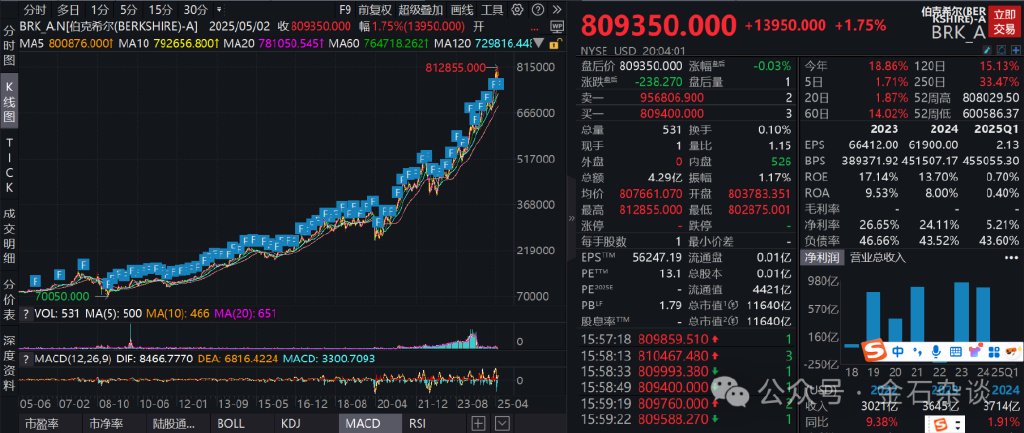Click the VOL indicator question-mark help icon
The height and width of the screenshot is (433, 1024).
click(x=26, y=314)
